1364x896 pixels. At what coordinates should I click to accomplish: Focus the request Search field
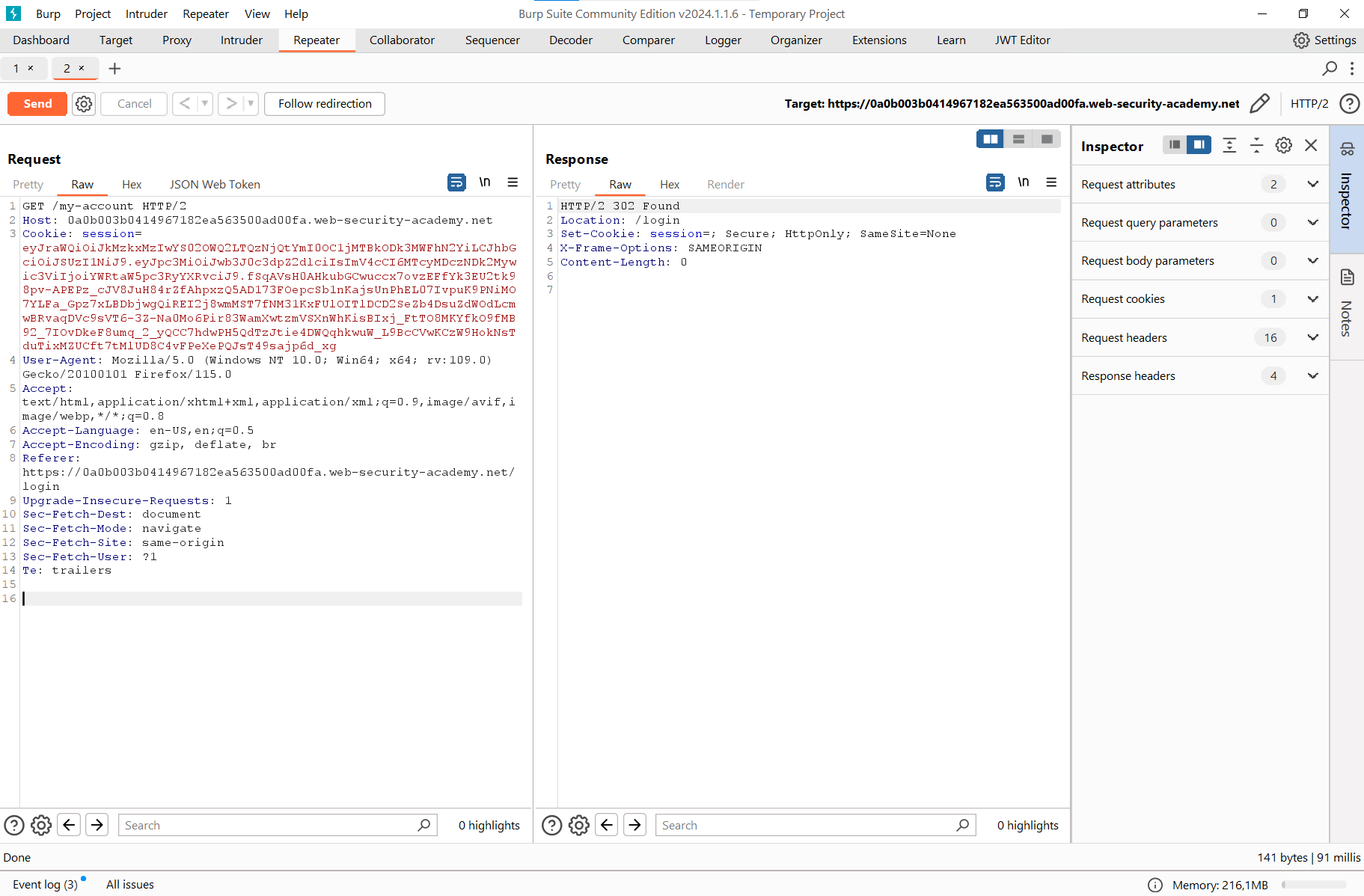click(278, 825)
